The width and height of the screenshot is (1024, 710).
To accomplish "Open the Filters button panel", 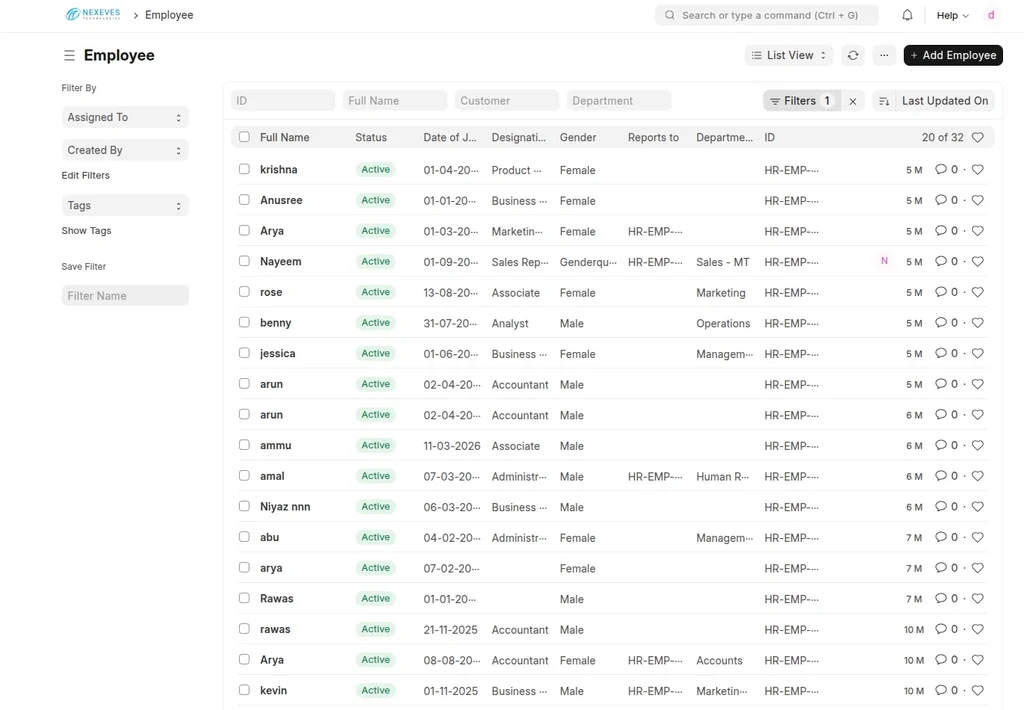I will click(801, 101).
